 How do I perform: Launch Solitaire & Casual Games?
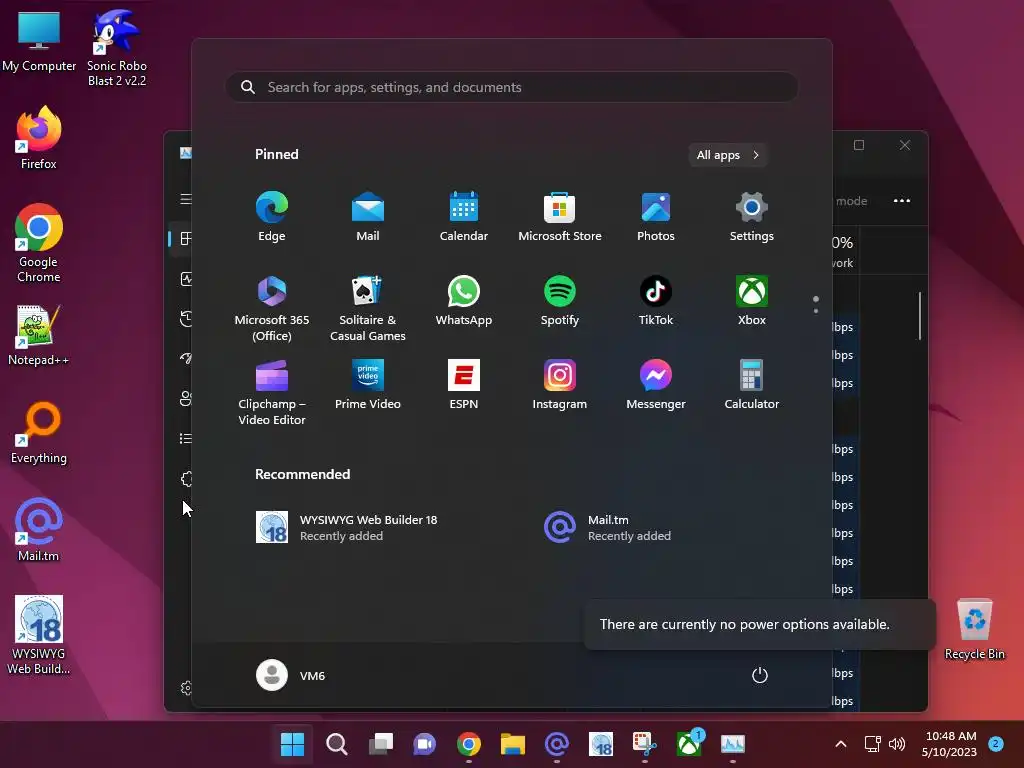click(x=368, y=308)
